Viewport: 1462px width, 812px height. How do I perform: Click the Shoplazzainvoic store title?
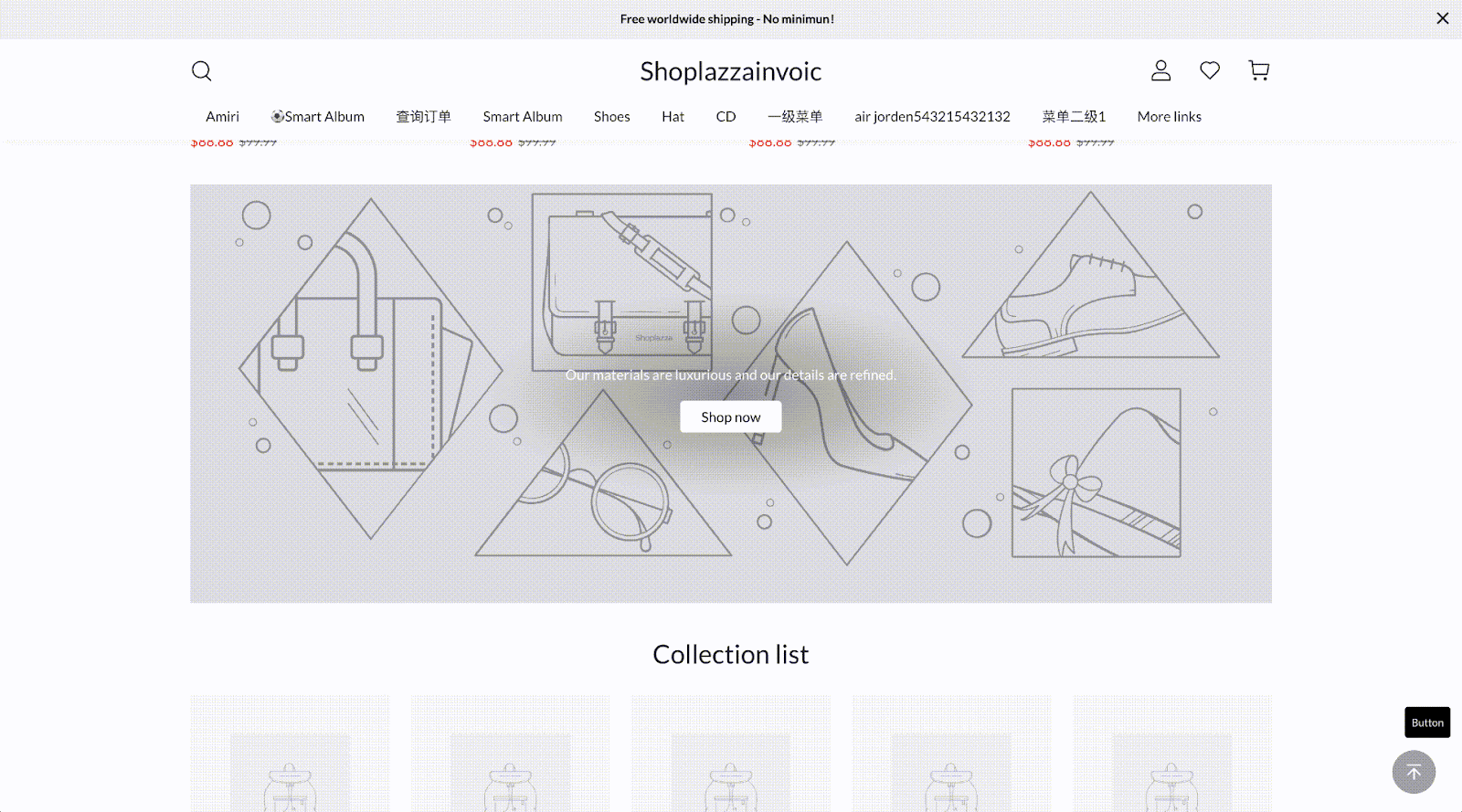click(731, 71)
